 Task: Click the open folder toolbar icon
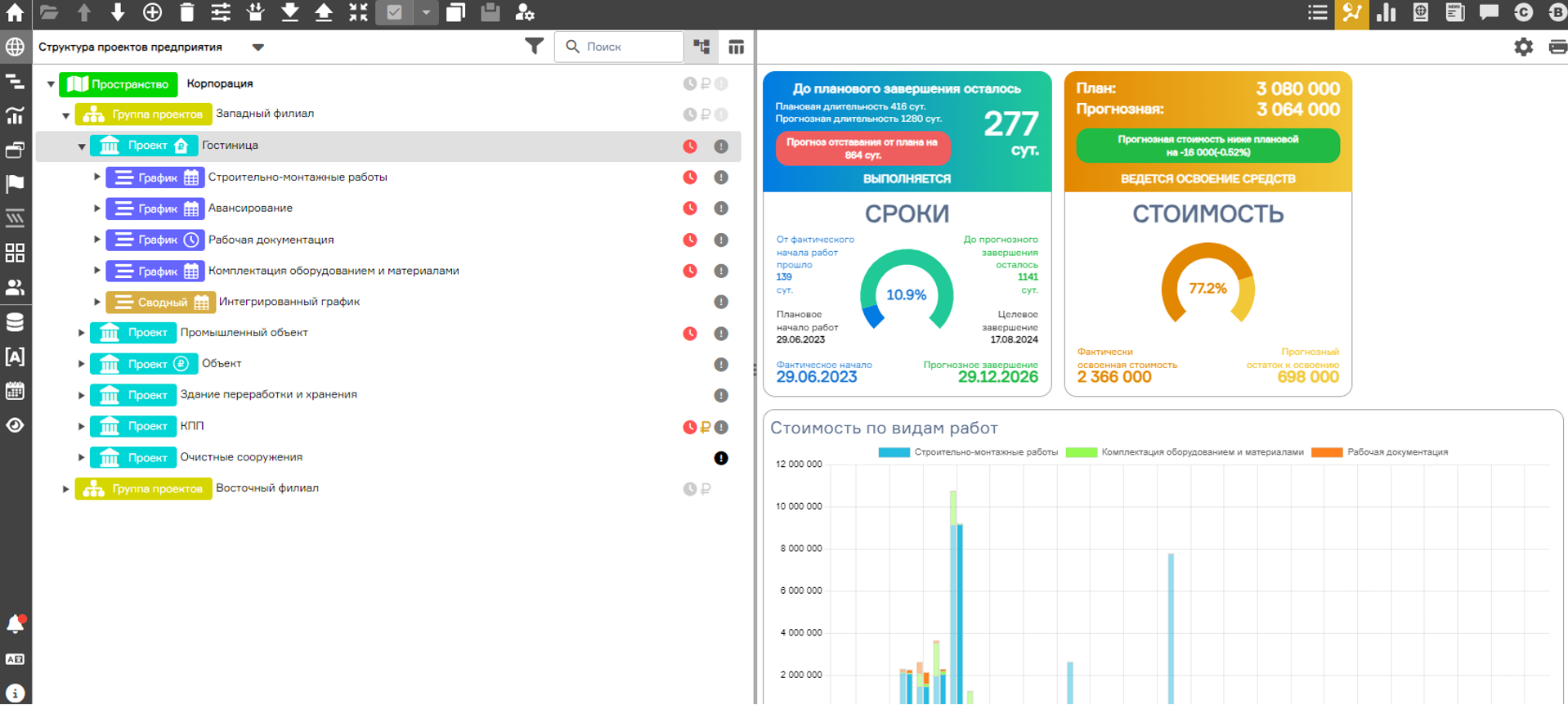(x=49, y=12)
